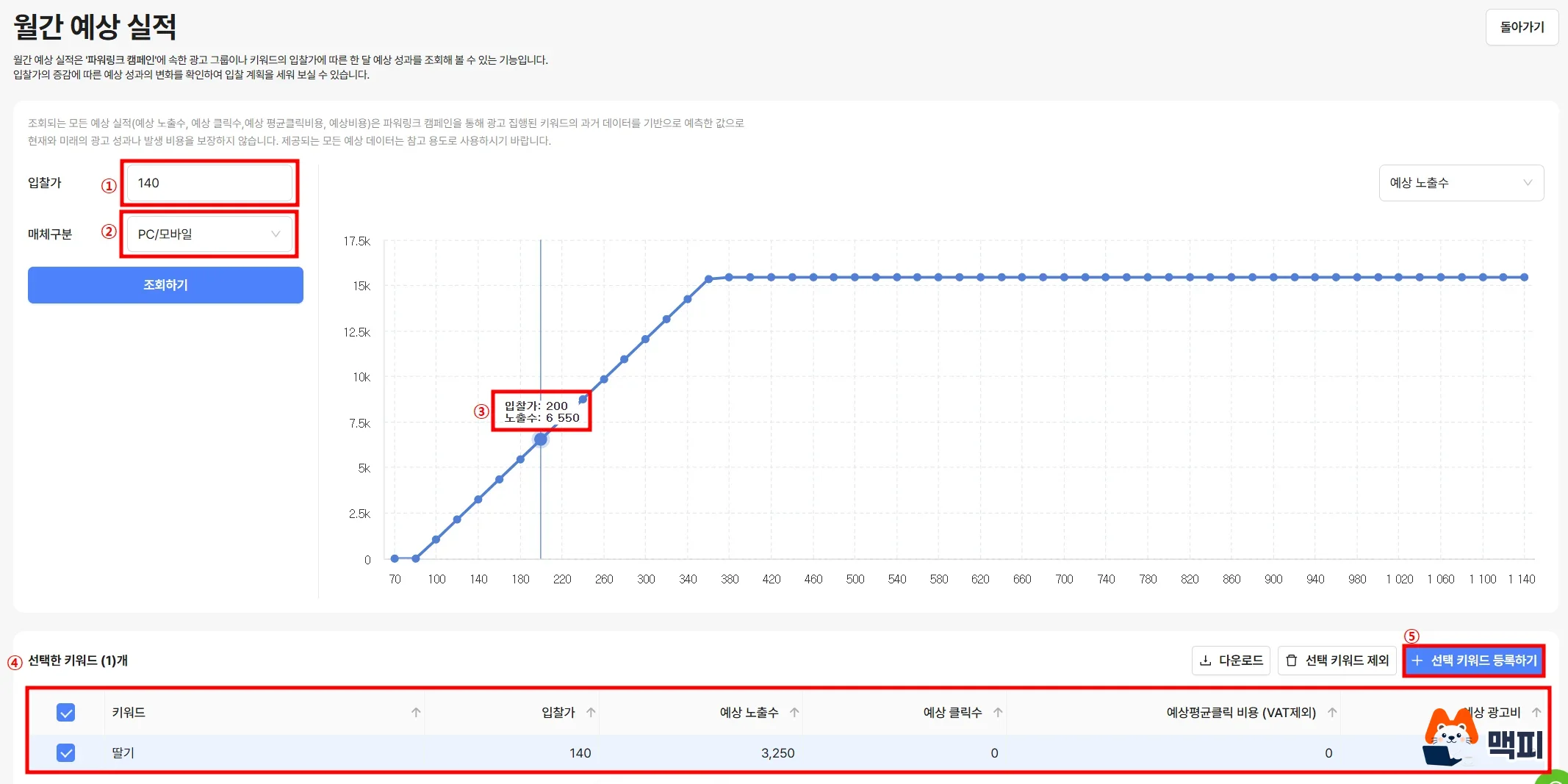Click the plus icon in 선택 키워드 등록하기

pos(1417,661)
